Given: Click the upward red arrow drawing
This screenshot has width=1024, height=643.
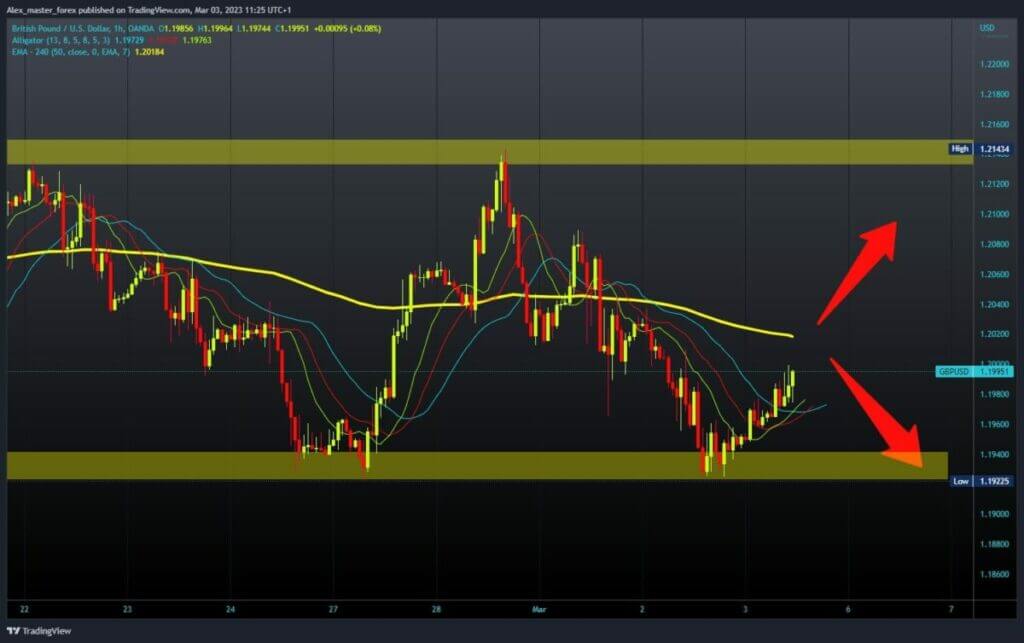Looking at the screenshot, I should coord(858,270).
